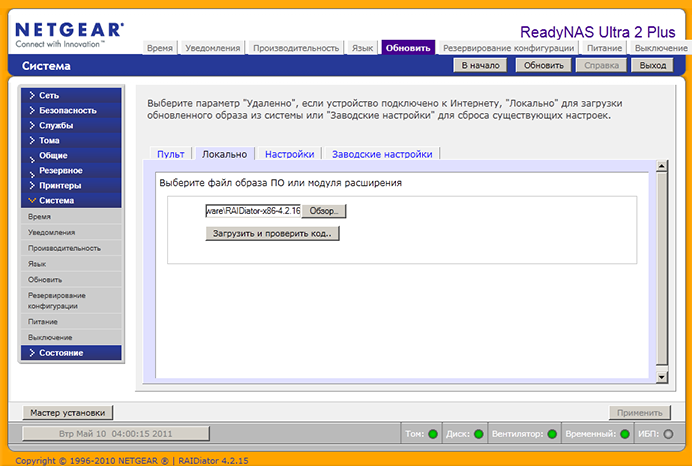Open Мастер установки wizard

click(x=68, y=413)
